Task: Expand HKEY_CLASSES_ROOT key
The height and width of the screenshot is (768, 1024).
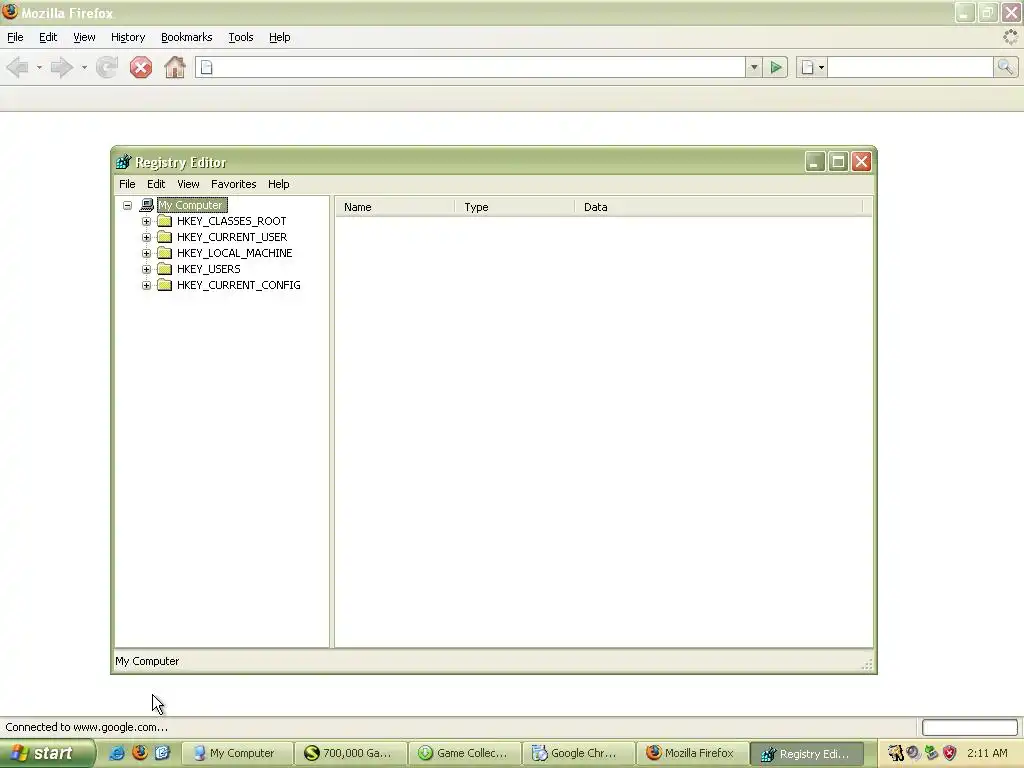Action: (146, 221)
